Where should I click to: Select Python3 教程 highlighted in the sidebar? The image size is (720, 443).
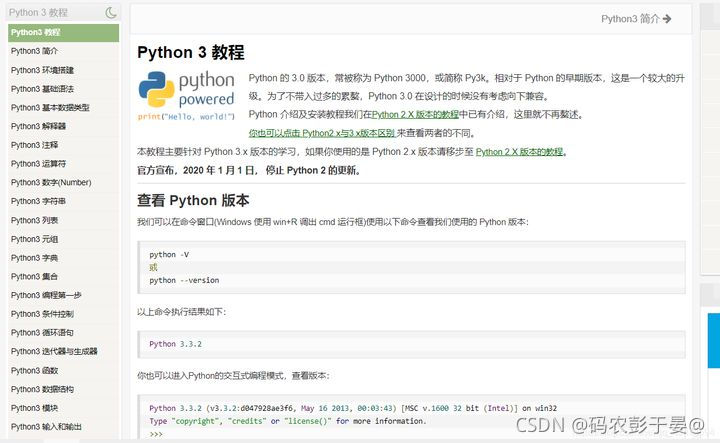pyautogui.click(x=63, y=33)
